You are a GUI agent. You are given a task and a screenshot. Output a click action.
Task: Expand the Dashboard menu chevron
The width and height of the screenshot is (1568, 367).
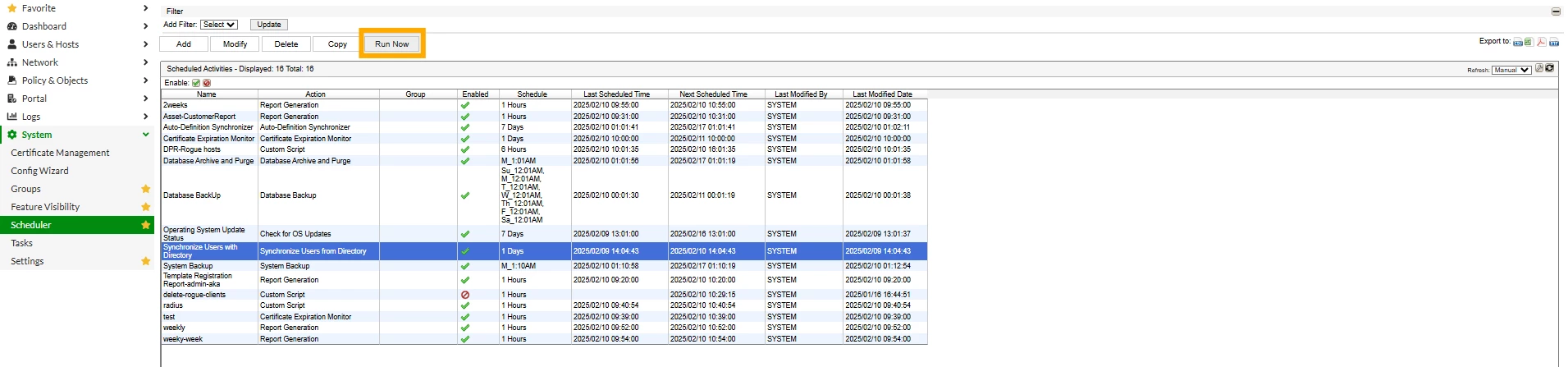pyautogui.click(x=145, y=26)
